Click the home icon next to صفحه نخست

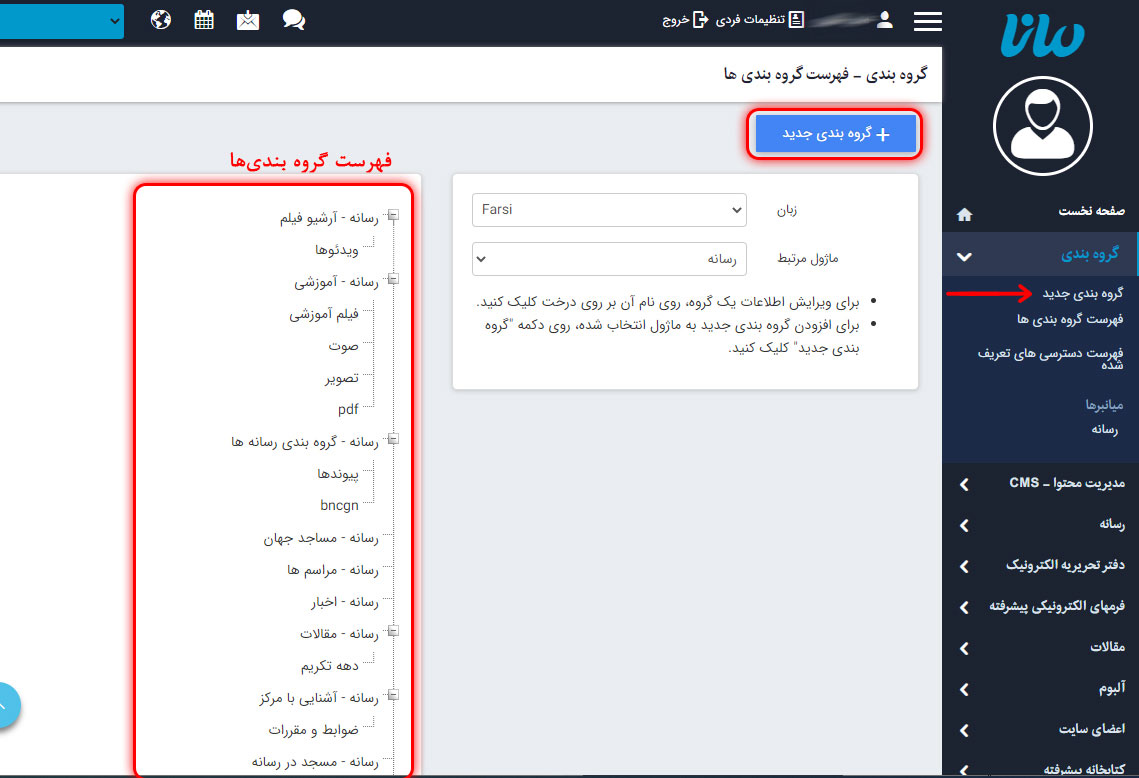tap(962, 213)
